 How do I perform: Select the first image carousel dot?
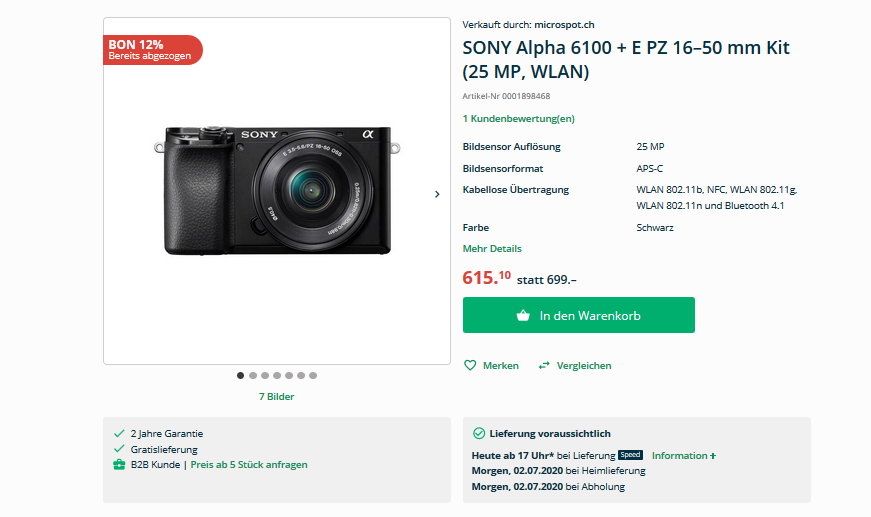[240, 376]
